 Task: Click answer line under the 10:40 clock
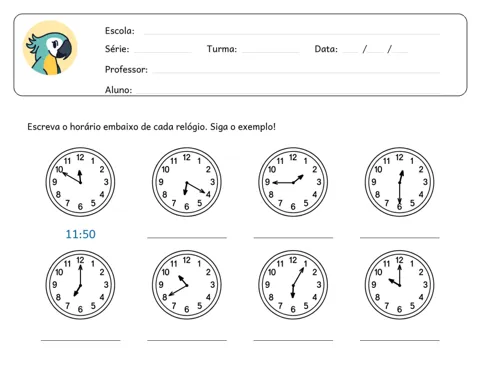(x=187, y=340)
